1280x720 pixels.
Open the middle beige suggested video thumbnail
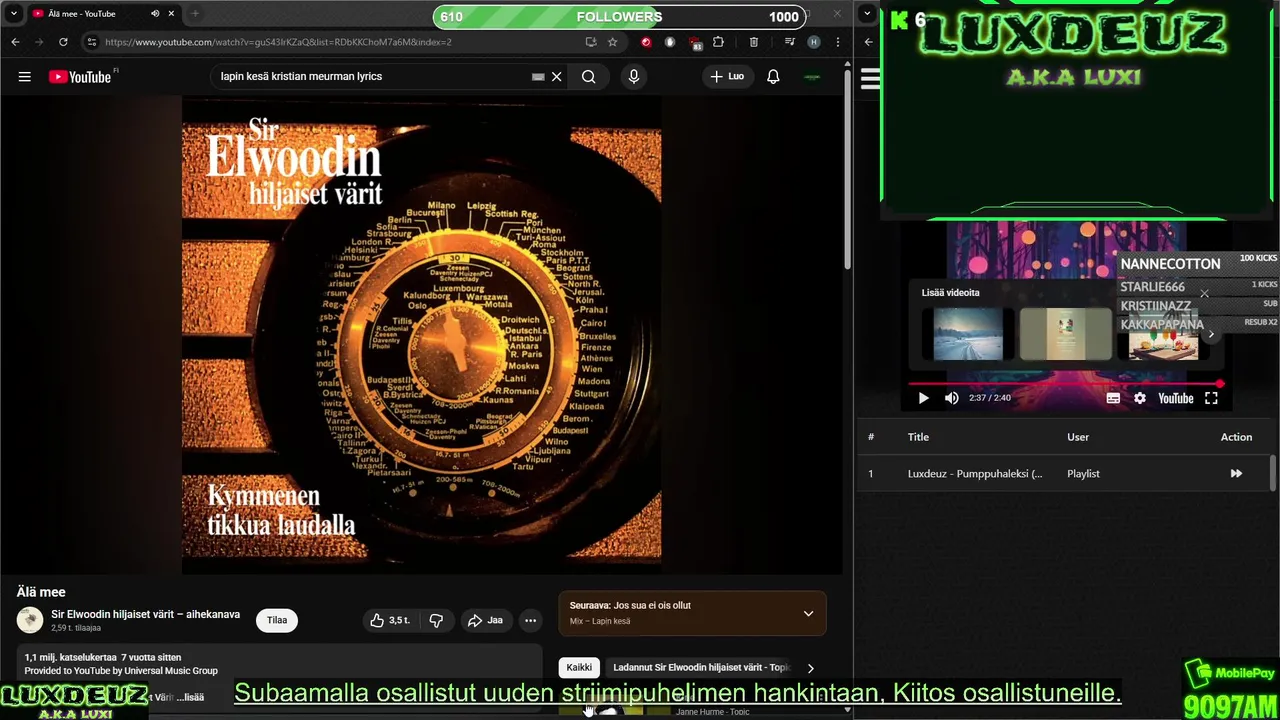[x=1065, y=334]
